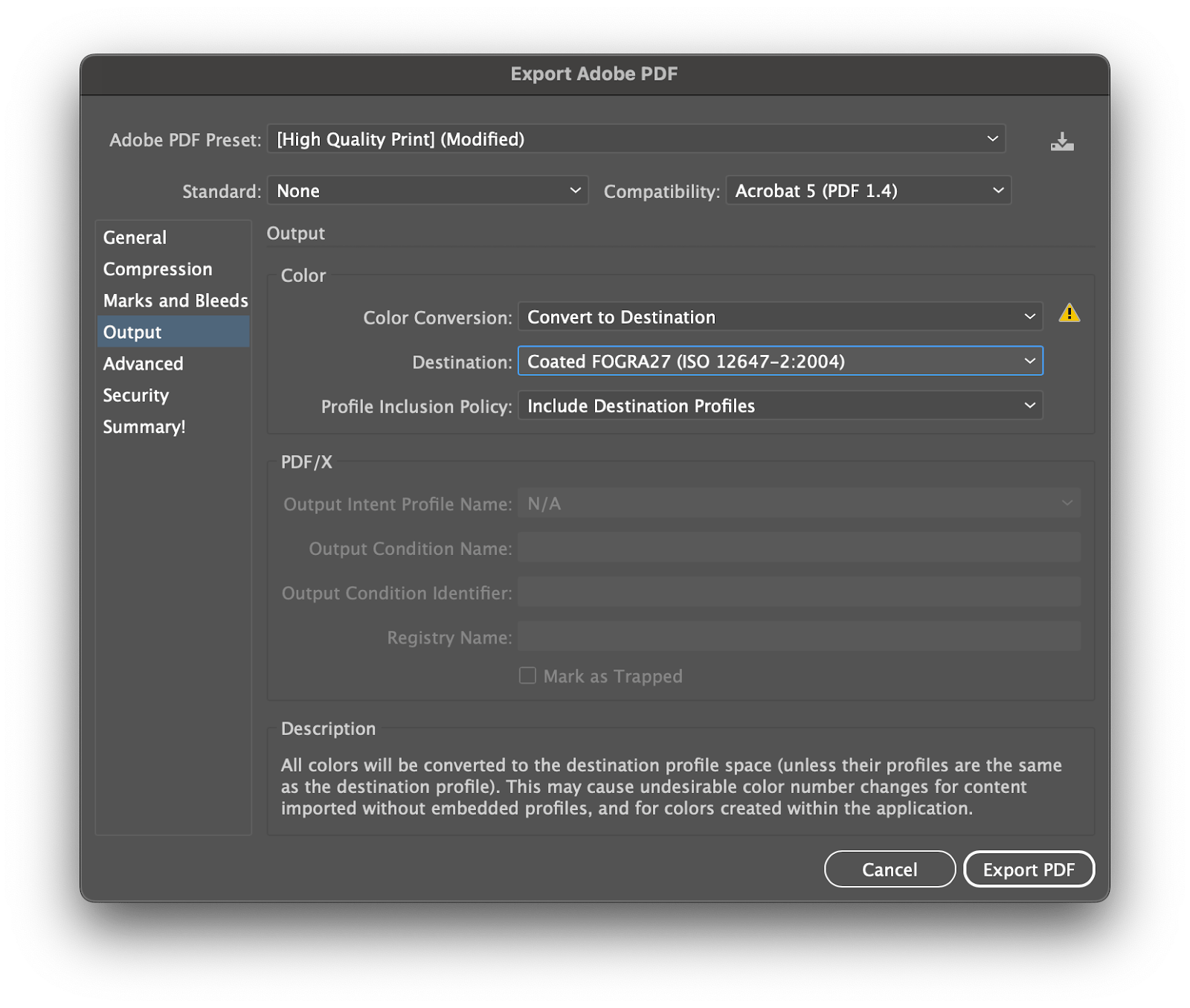Screen dimensions: 1190x1008
Task: Switch to the Compression panel
Action: 173,269
